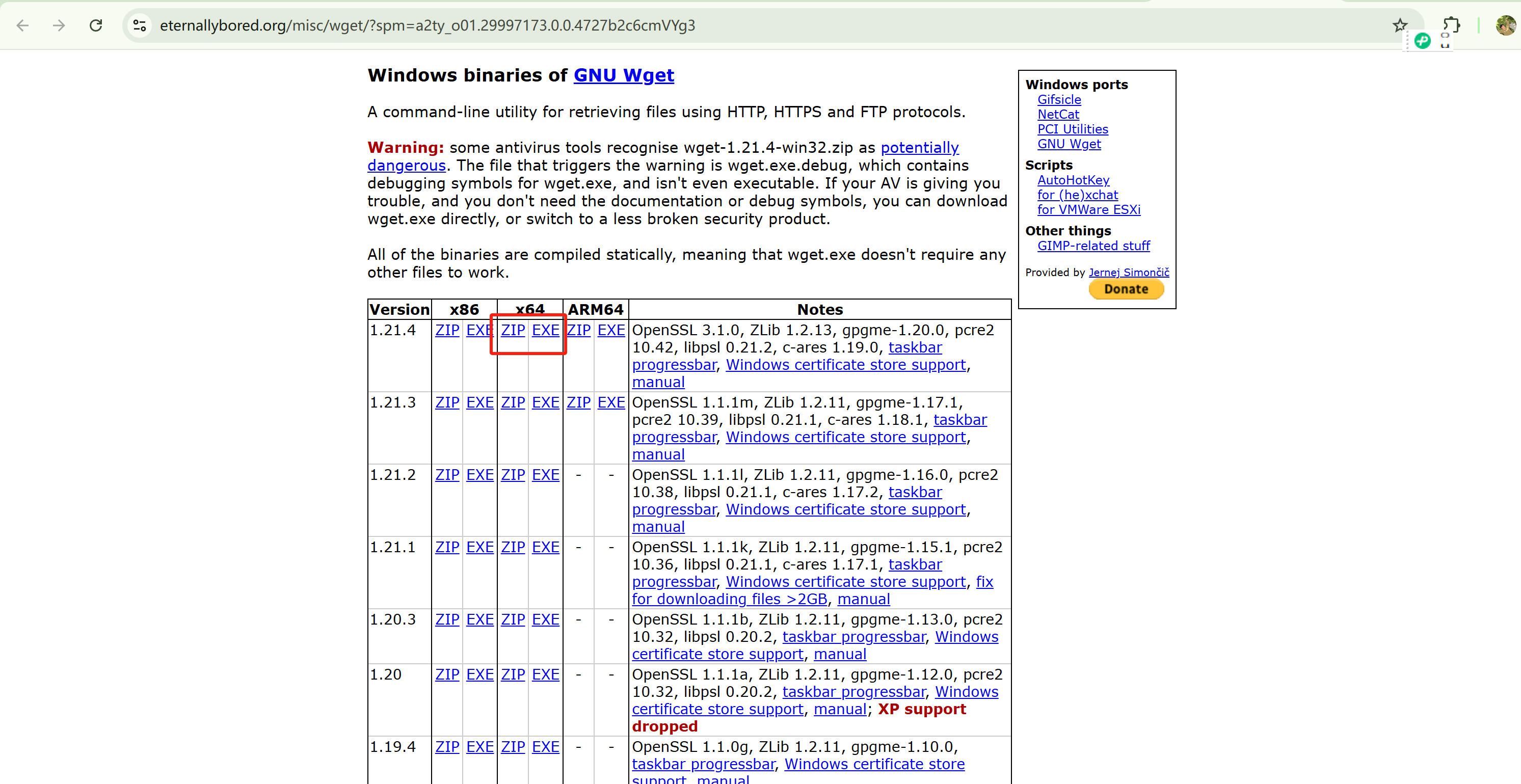Click the 'Notes' column header

coord(819,309)
